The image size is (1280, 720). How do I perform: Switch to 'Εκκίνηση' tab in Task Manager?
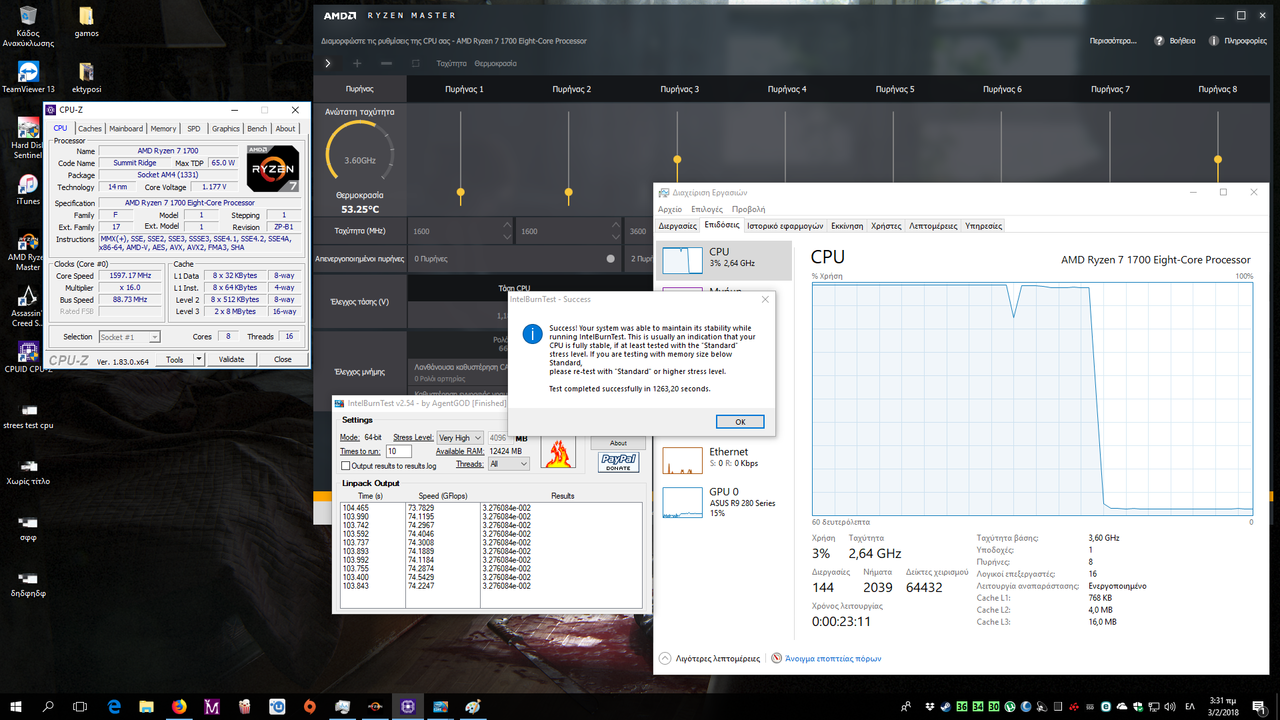[847, 226]
